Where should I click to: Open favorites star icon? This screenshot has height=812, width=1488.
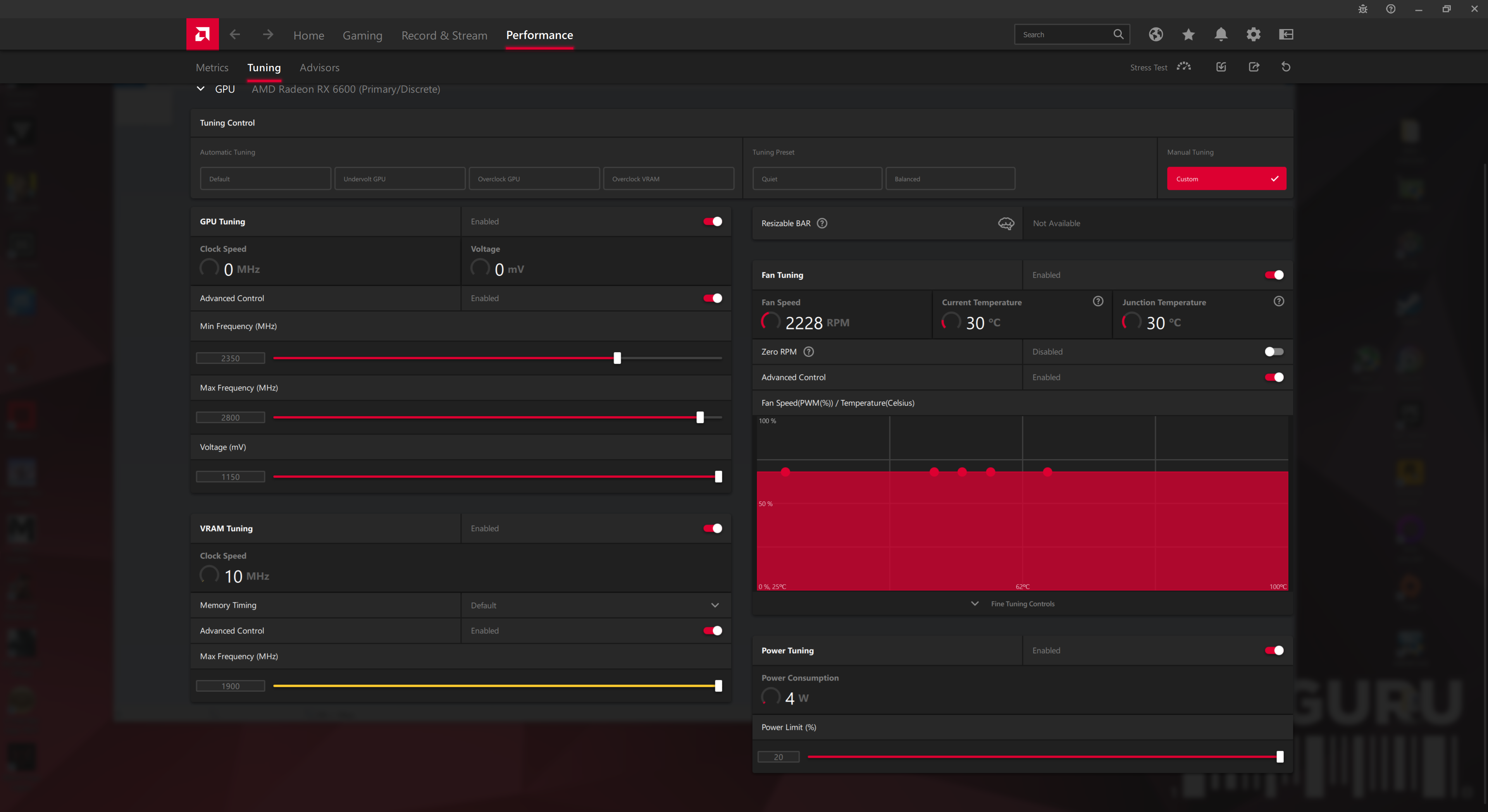[1188, 34]
